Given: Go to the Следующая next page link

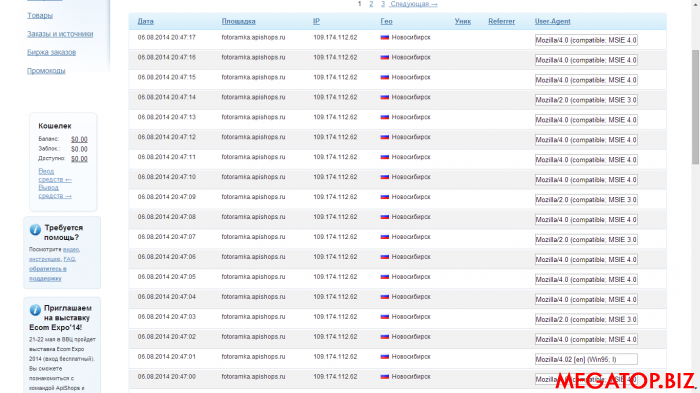Looking at the screenshot, I should pyautogui.click(x=413, y=4).
